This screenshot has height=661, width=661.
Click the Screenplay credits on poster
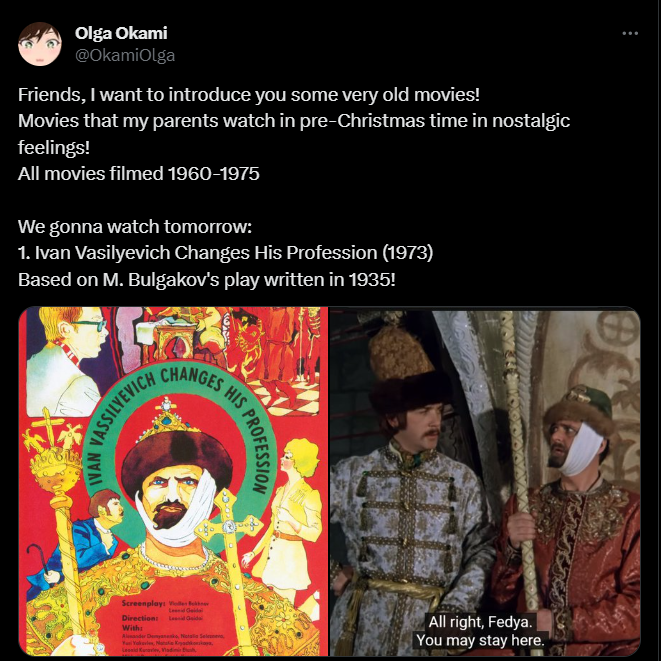coord(165,607)
